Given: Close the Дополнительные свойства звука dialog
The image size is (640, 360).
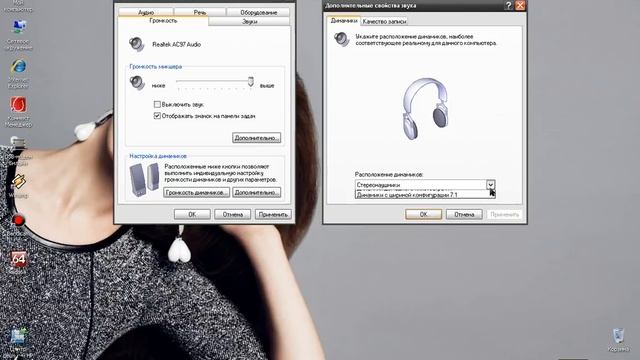Looking at the screenshot, I should [520, 5].
